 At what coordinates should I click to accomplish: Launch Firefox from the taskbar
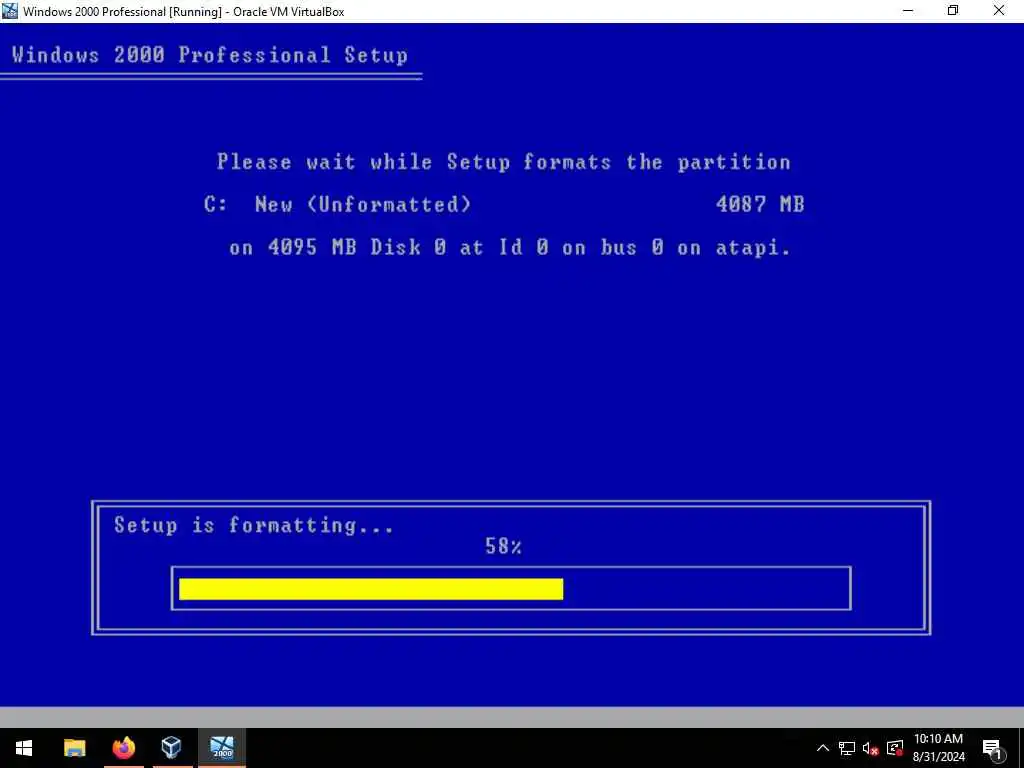[123, 748]
